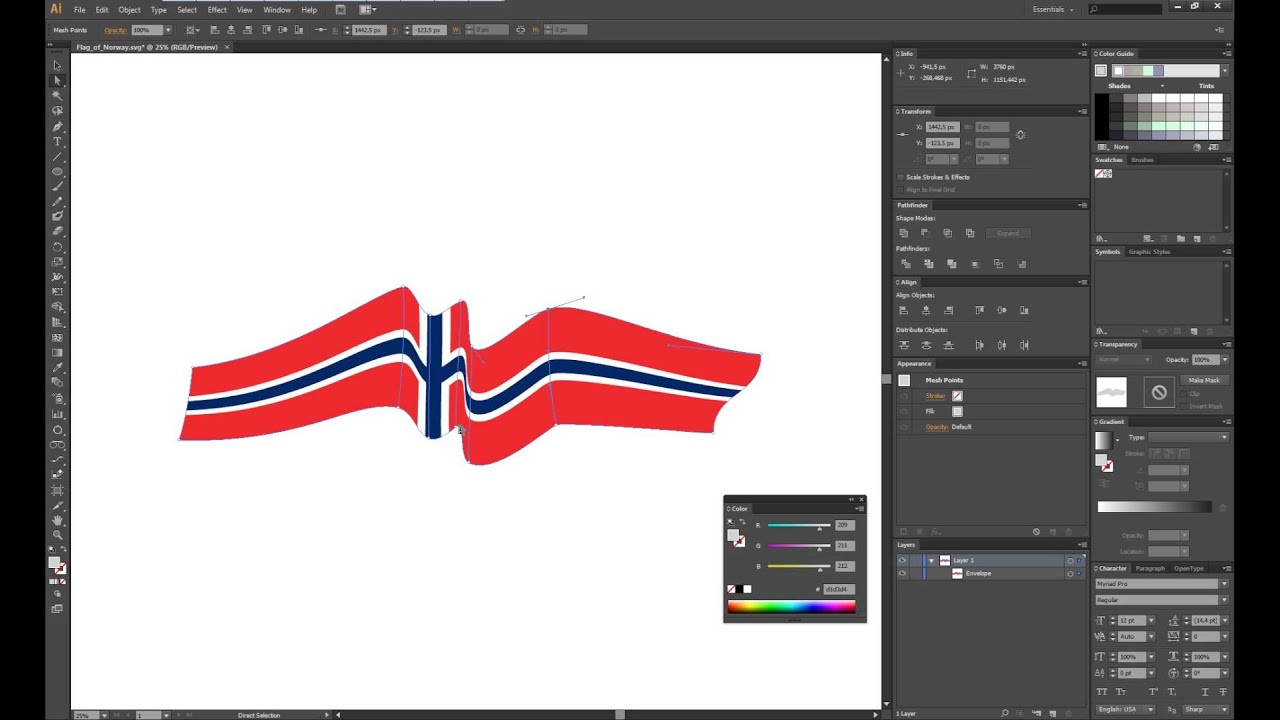Open the Essentials workspace dropdown
1280x720 pixels.
pyautogui.click(x=1053, y=9)
